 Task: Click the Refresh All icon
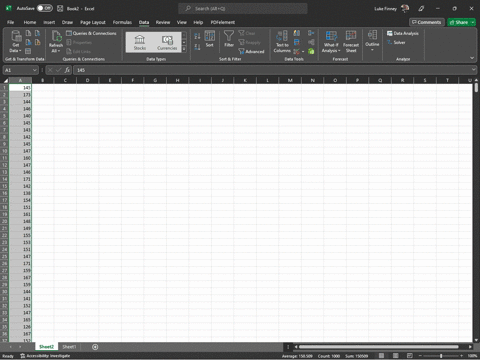(56, 41)
